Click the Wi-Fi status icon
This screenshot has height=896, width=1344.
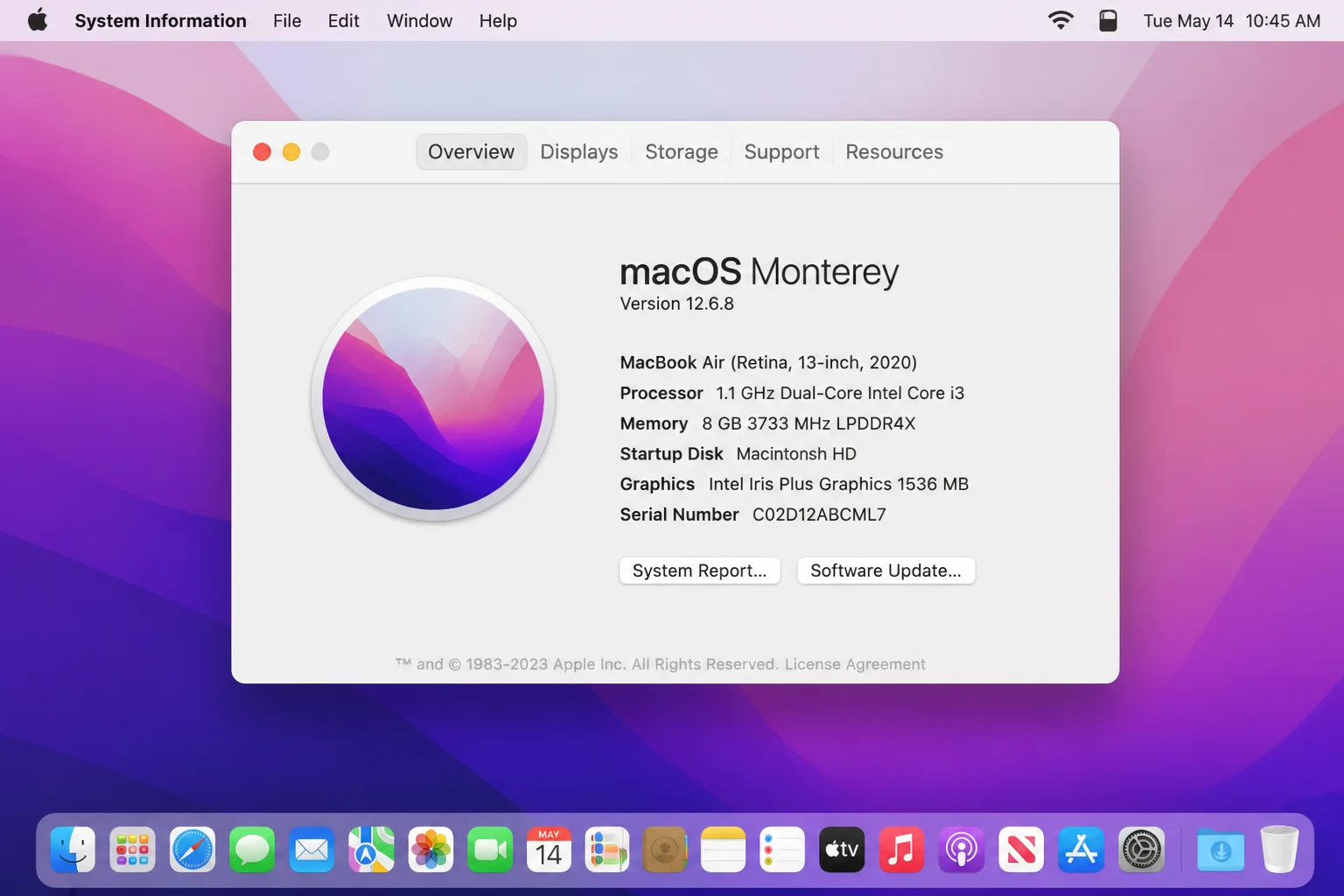click(1060, 20)
